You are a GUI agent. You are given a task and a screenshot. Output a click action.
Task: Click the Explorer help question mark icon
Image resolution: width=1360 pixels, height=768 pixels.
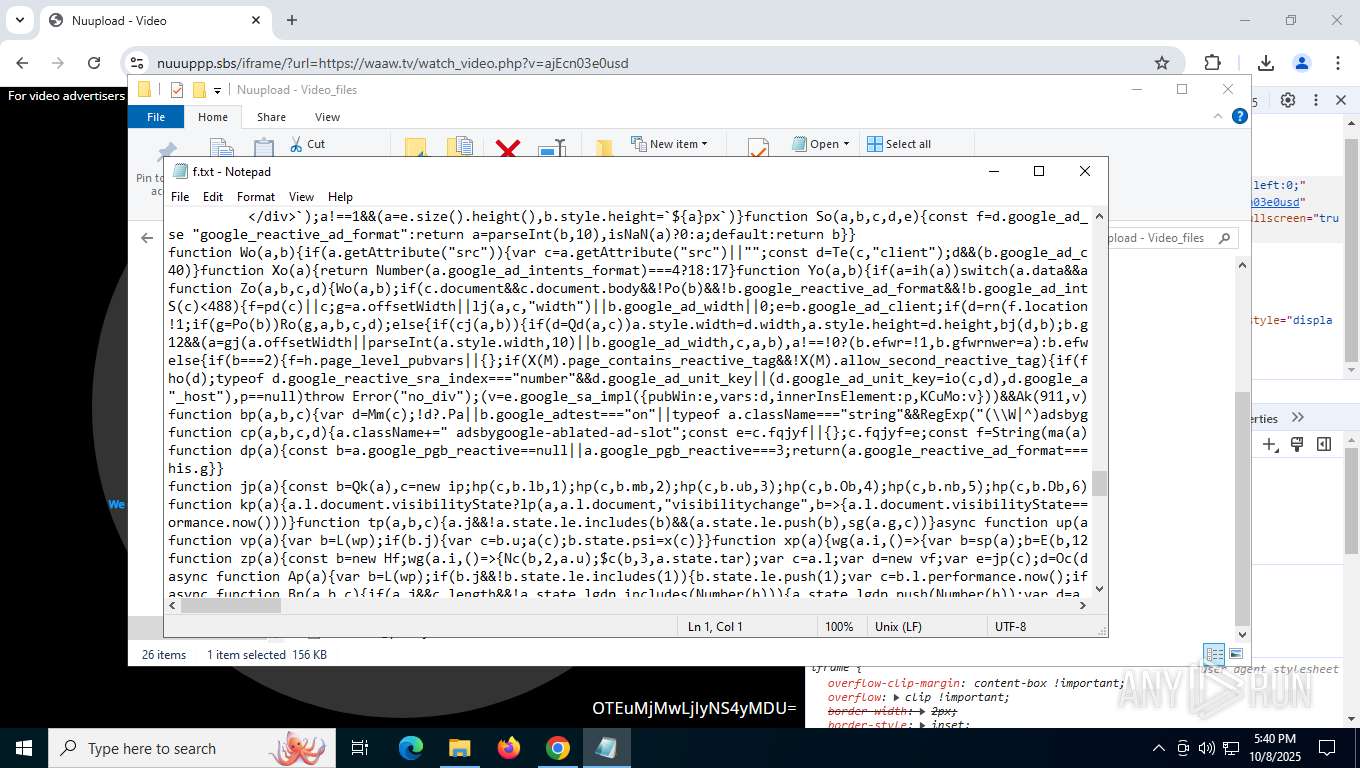pos(1240,116)
